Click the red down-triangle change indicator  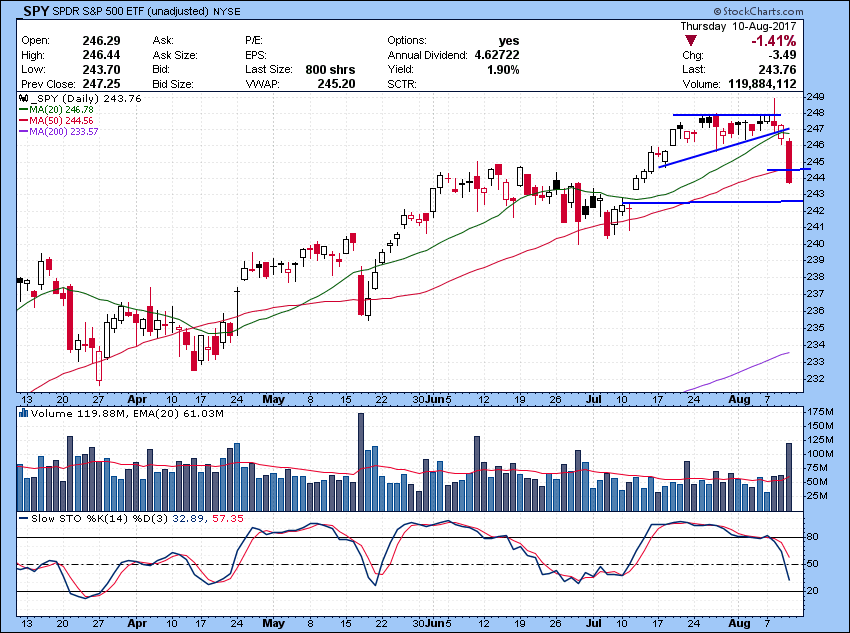[x=690, y=41]
